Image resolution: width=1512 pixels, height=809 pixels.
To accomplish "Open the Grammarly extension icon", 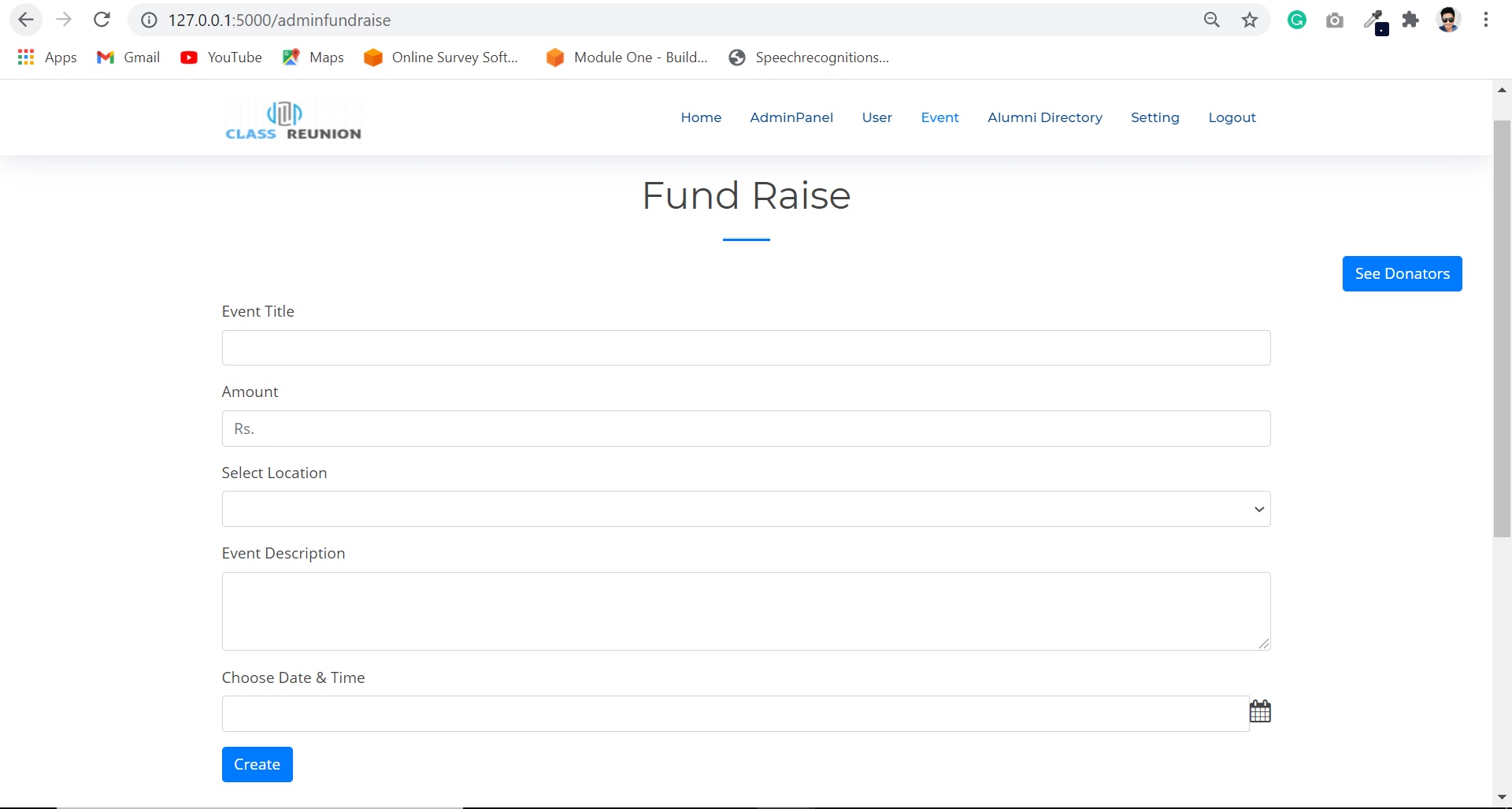I will (x=1297, y=20).
